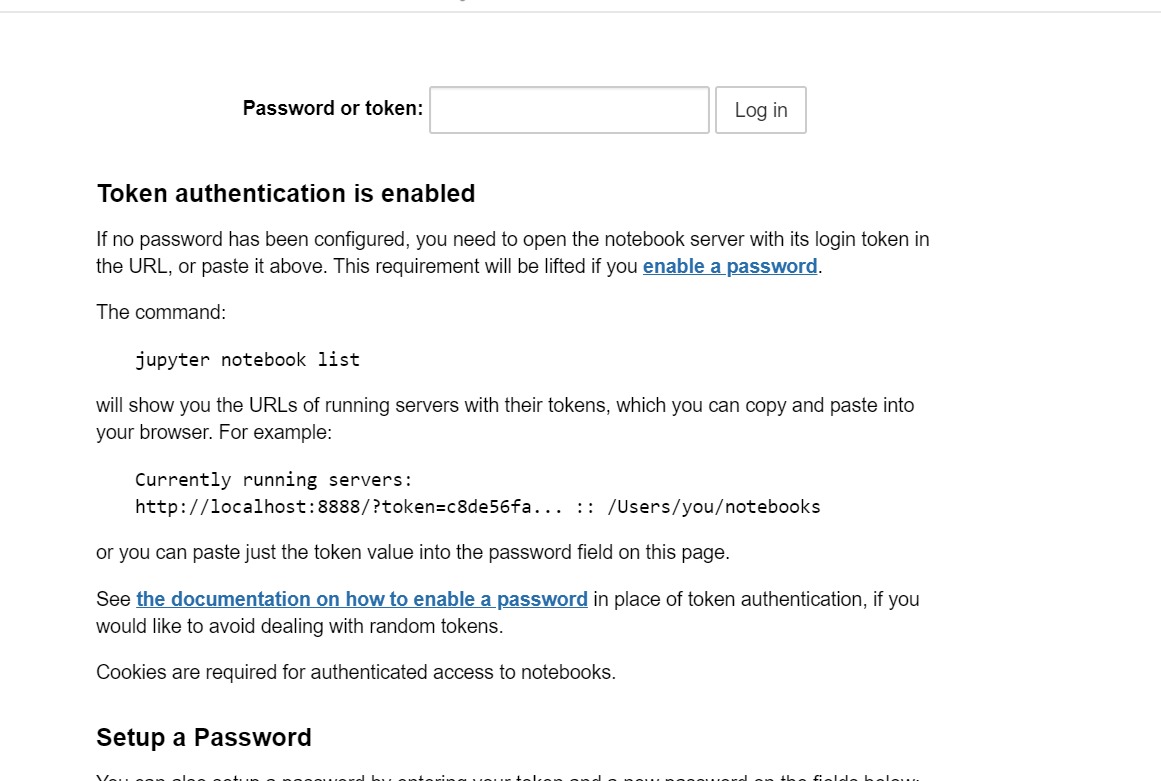Click the 'paste just the token value' paragraph

[412, 552]
